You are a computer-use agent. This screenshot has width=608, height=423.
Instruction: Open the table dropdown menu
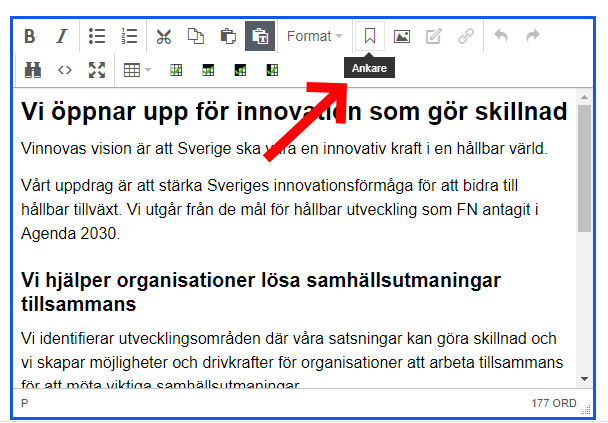pyautogui.click(x=137, y=70)
